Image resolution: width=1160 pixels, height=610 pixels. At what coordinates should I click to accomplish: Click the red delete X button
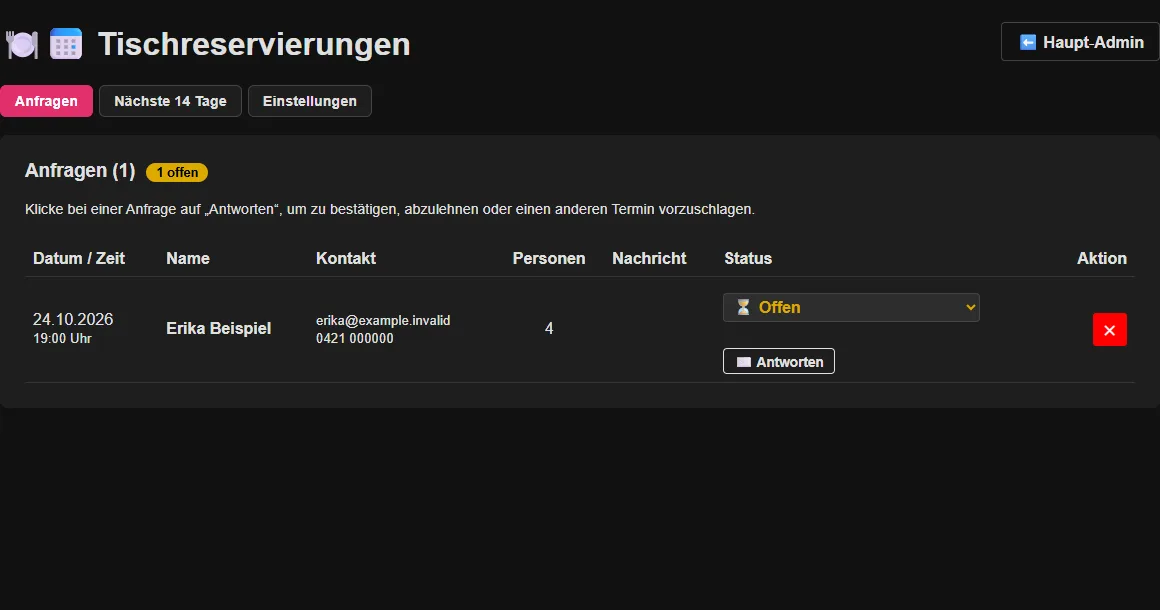coord(1109,330)
